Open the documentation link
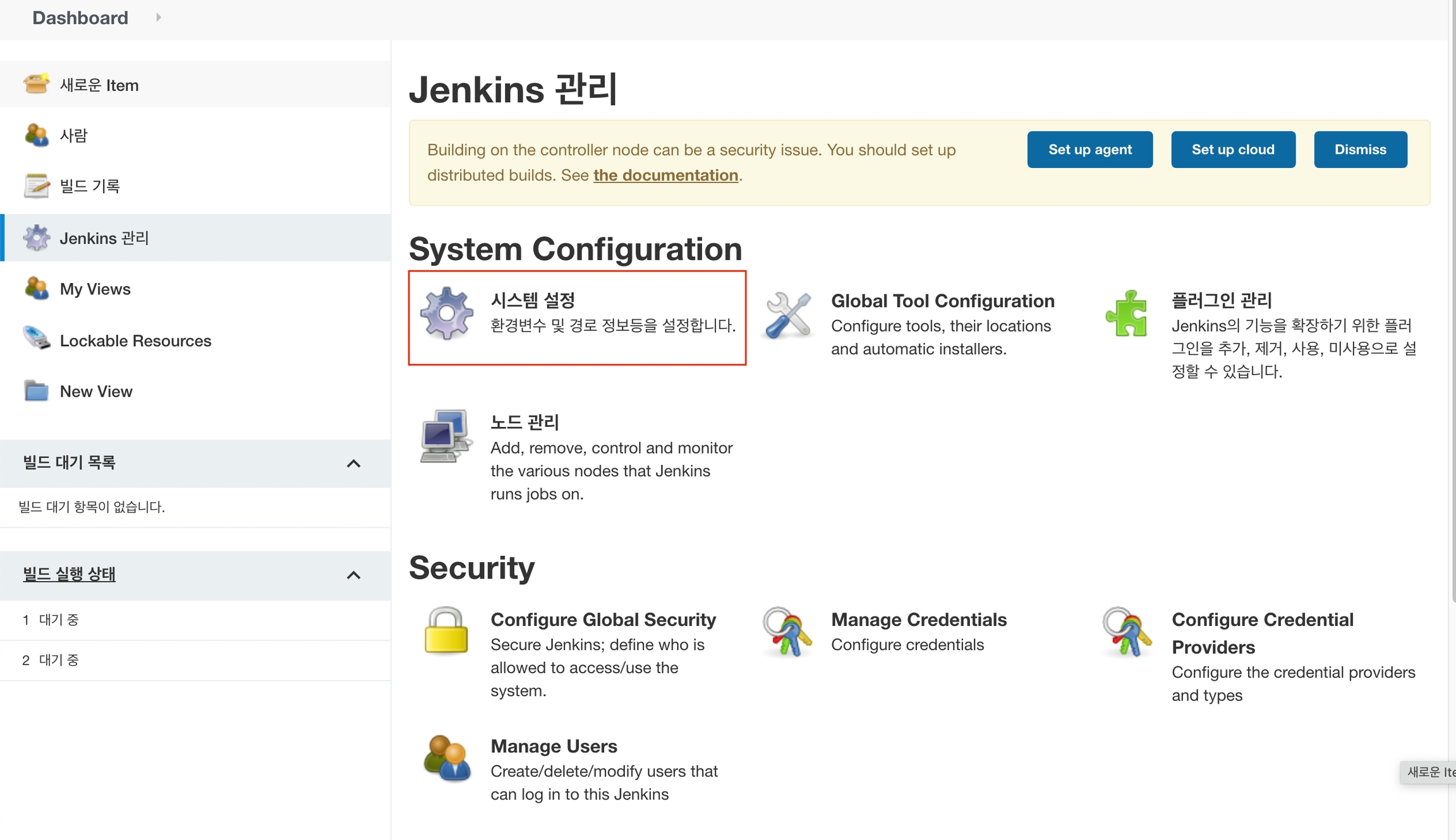 [x=665, y=175]
